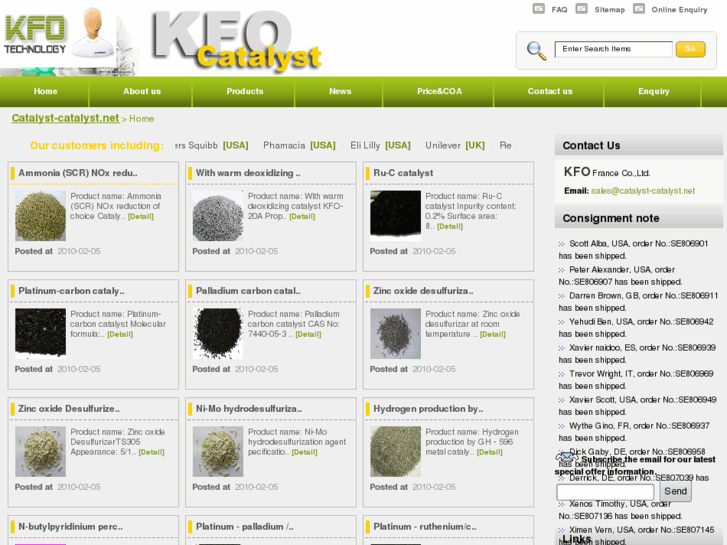Open the Sitemap link

pyautogui.click(x=609, y=10)
